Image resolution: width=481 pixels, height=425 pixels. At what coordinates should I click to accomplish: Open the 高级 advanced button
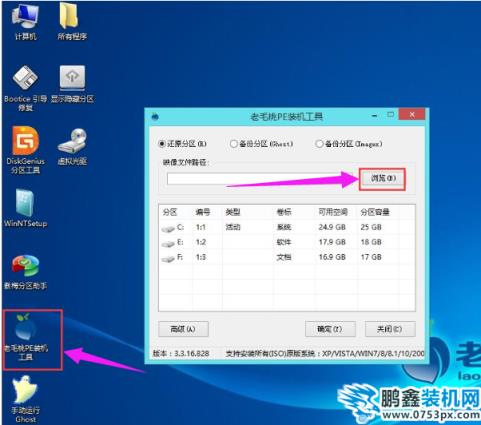(x=183, y=329)
